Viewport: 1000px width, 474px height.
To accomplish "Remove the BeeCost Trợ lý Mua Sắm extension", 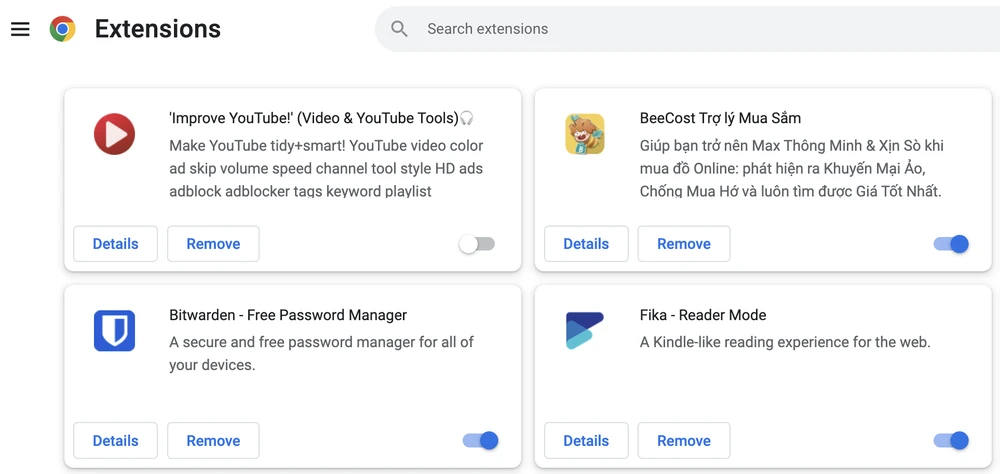I will click(684, 244).
